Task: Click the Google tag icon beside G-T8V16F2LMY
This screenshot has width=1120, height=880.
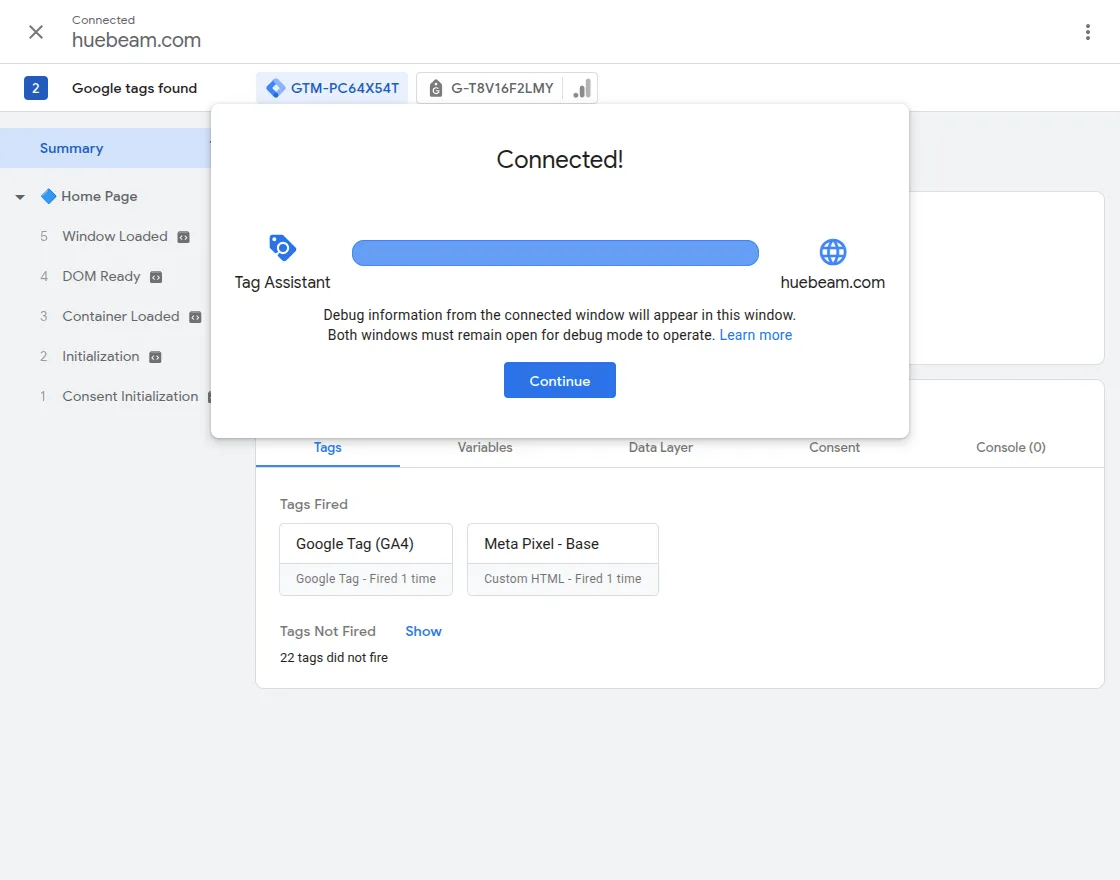Action: pos(435,89)
